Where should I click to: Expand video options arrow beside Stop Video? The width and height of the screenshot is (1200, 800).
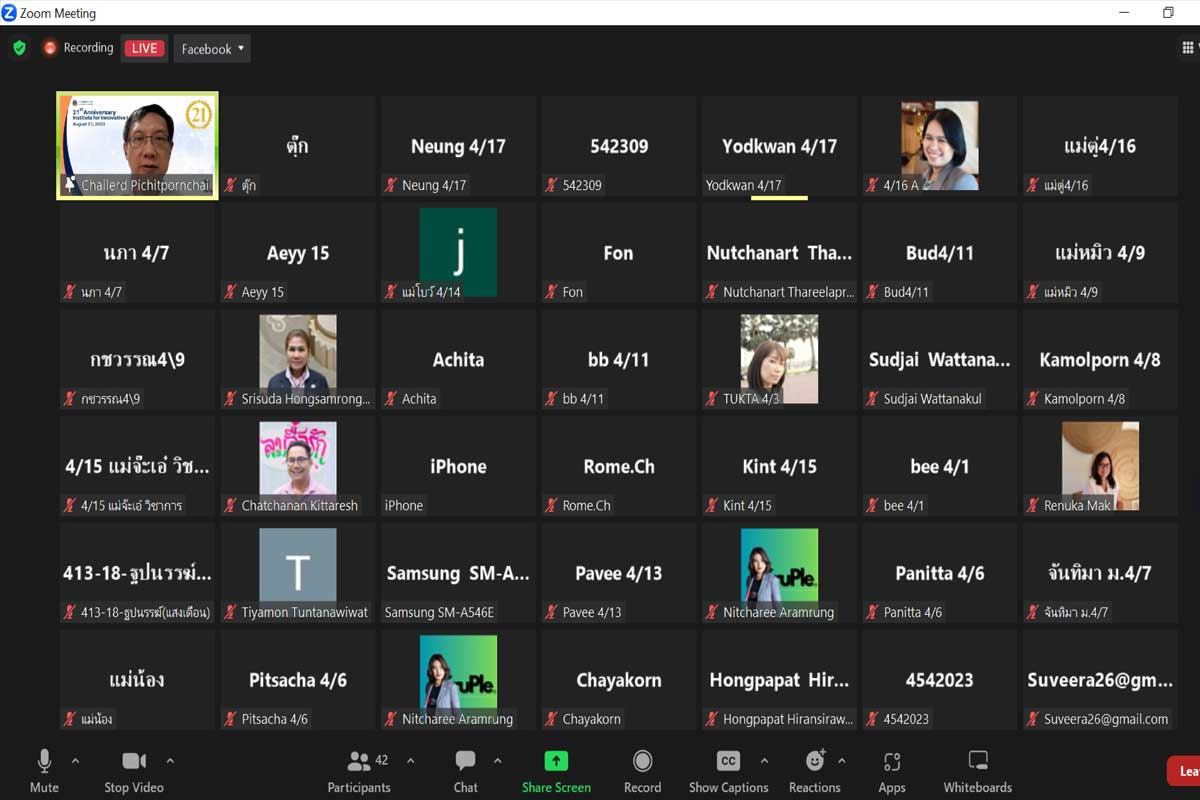click(170, 761)
